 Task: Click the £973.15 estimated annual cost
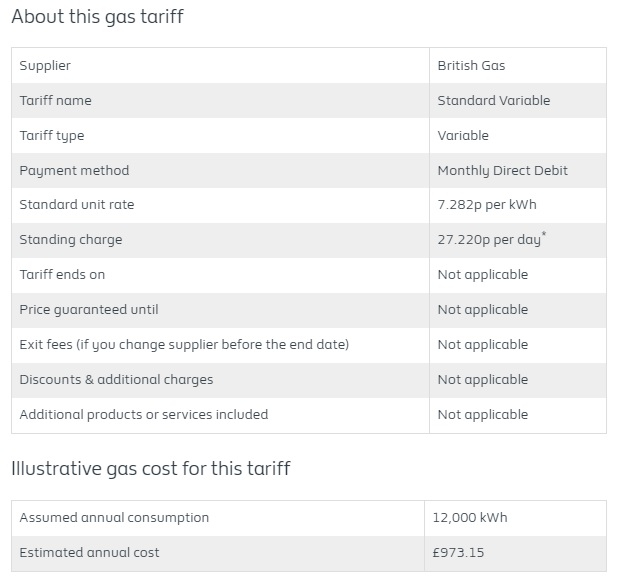[458, 552]
